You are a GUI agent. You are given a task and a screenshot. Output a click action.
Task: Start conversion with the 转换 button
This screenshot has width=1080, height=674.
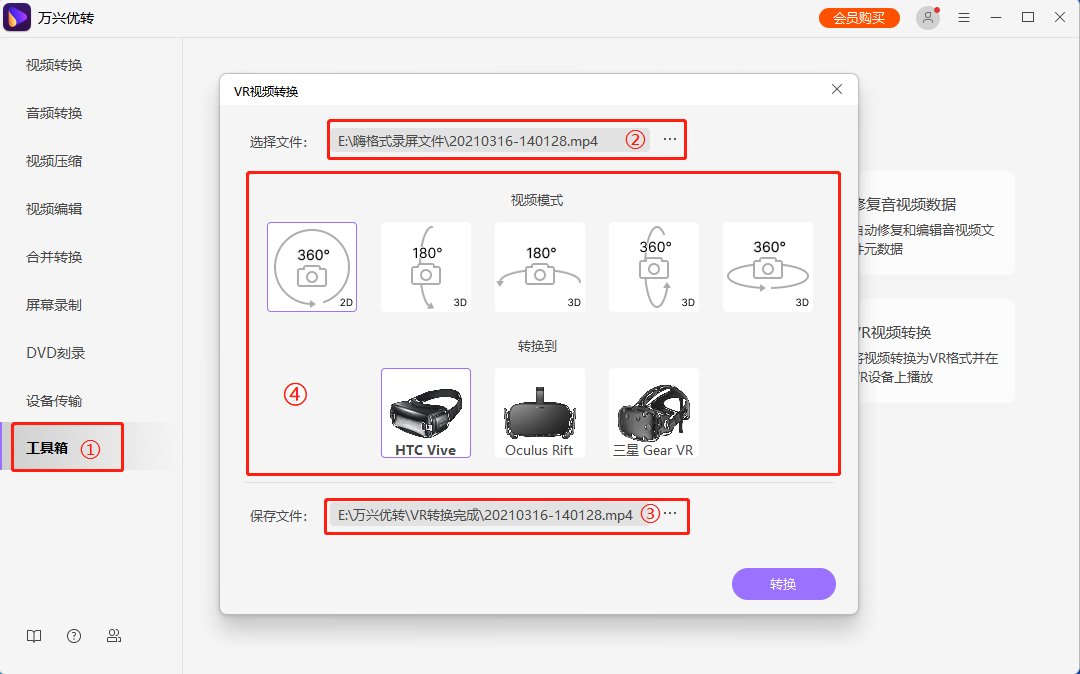[783, 583]
